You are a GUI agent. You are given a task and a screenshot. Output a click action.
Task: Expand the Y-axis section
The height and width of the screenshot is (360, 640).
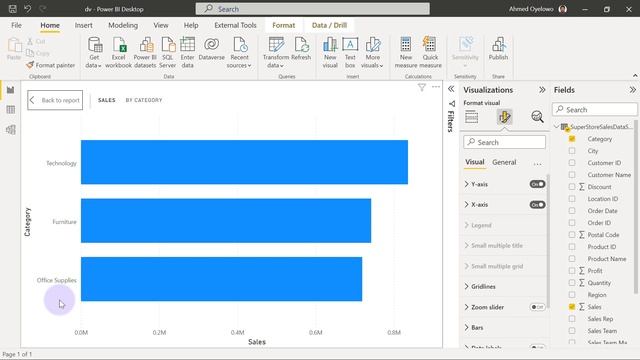(467, 184)
